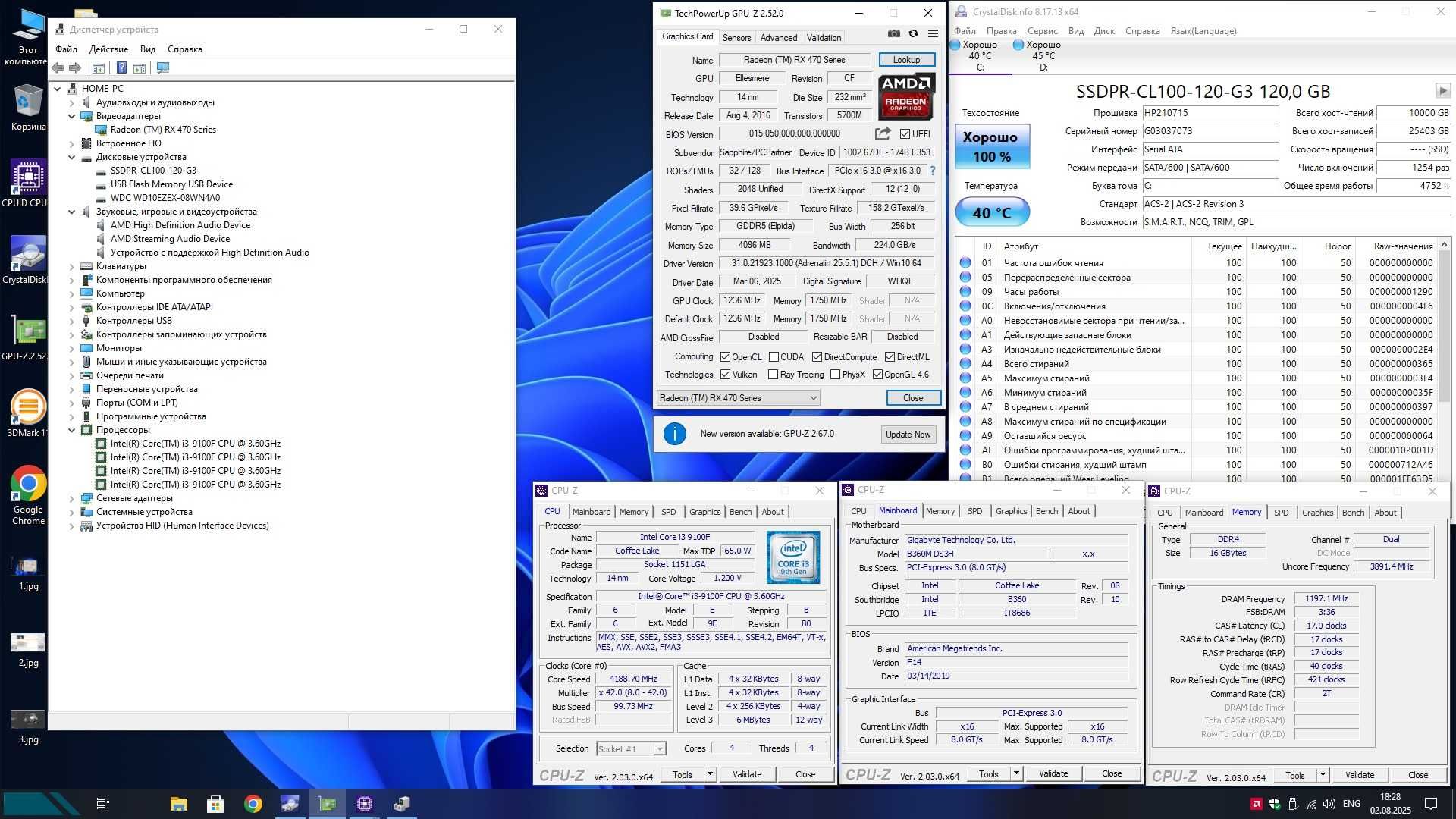Toggle the DirectCompute checkbox
This screenshot has height=819, width=1456.
817,357
